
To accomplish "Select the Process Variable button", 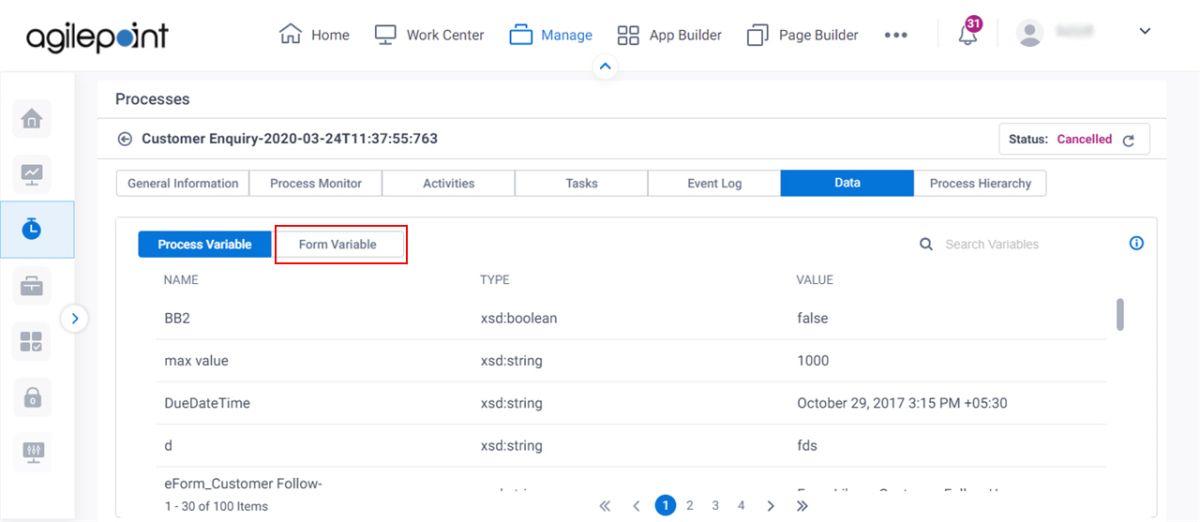I will [205, 244].
